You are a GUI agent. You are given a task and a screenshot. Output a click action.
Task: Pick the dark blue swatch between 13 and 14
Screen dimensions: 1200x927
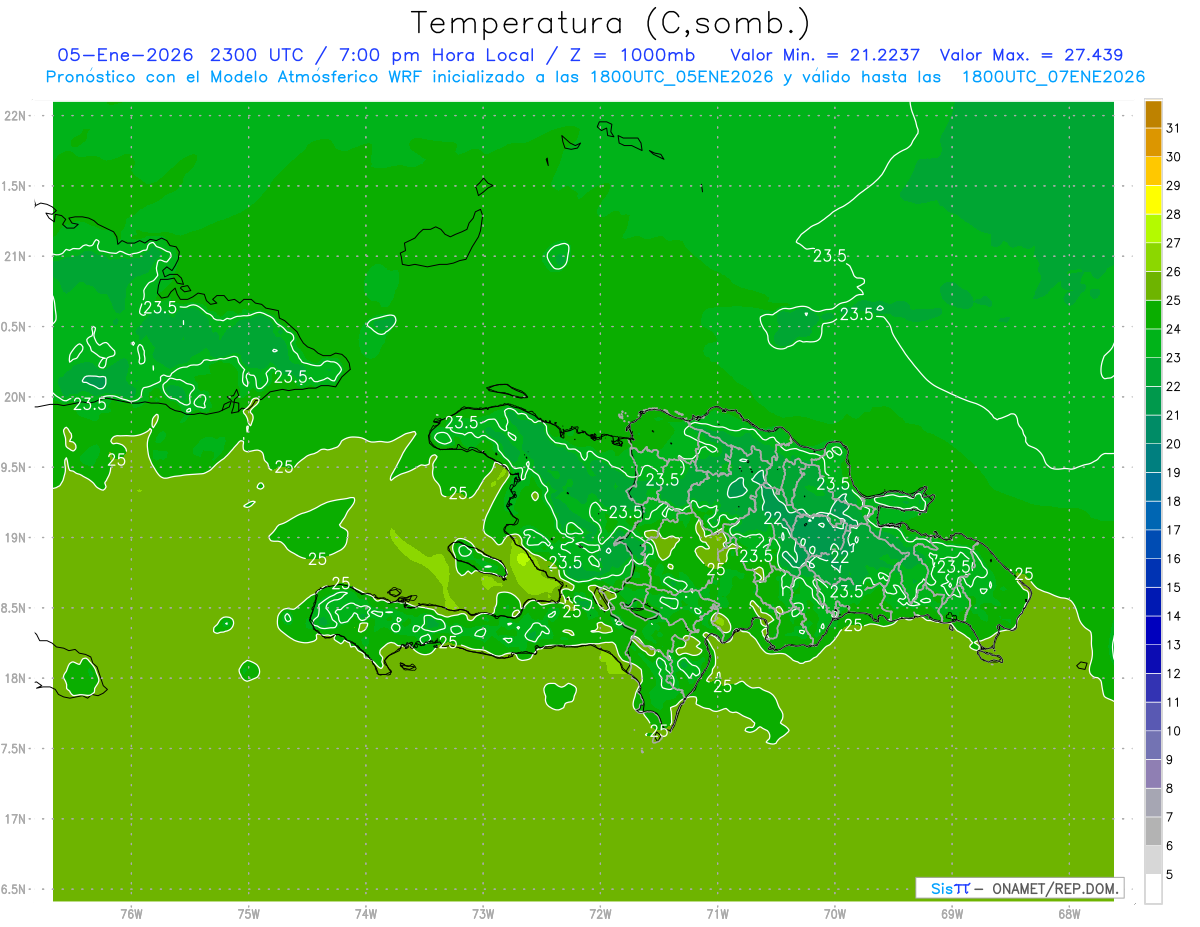(x=1153, y=630)
